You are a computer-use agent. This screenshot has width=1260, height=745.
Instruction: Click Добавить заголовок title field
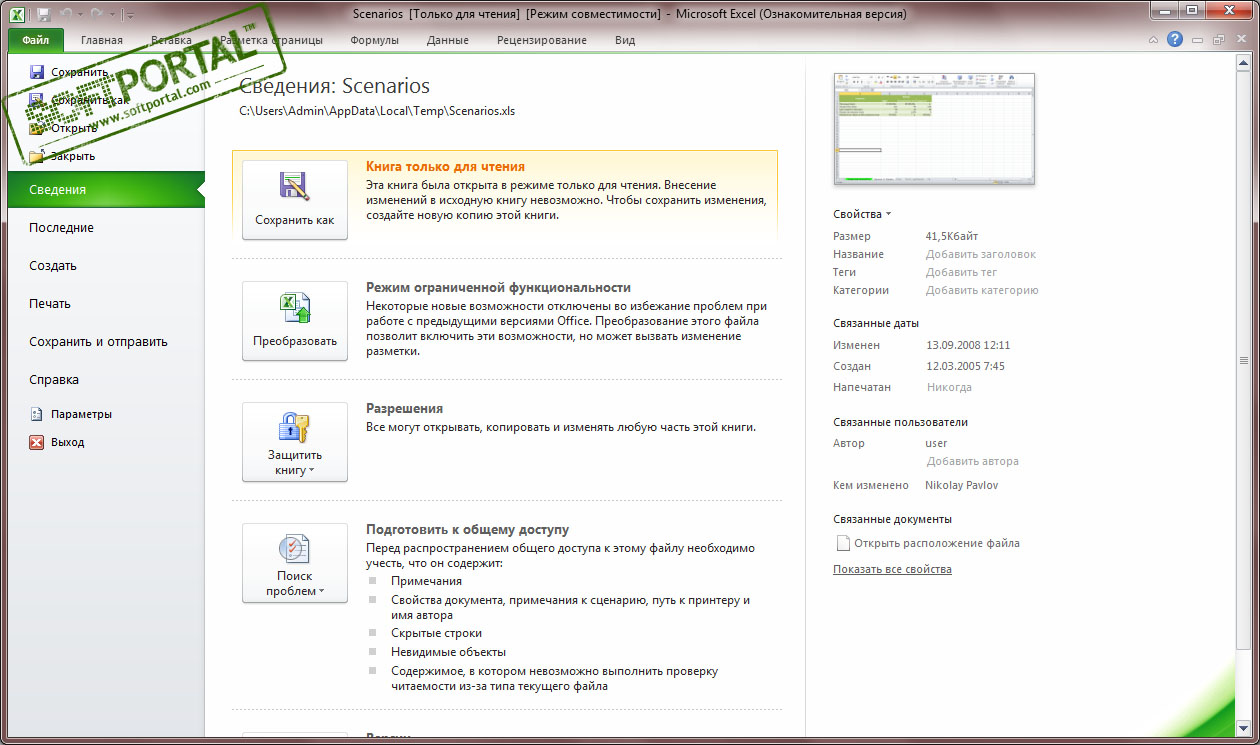pos(981,254)
